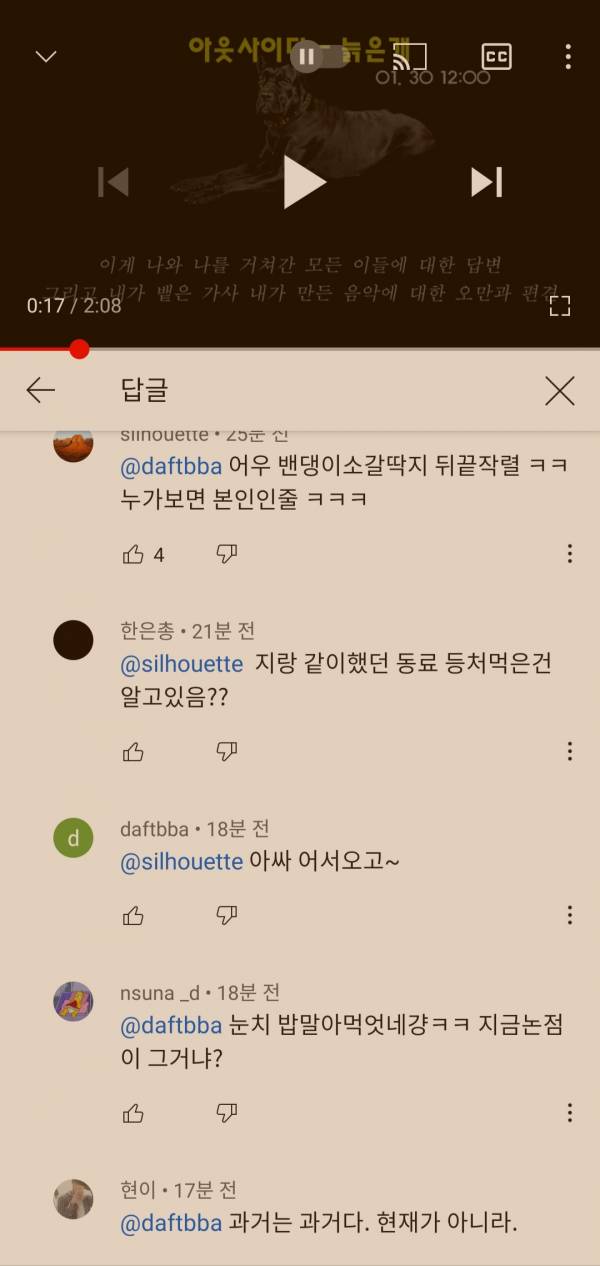Dislike the reply by 한은총

click(x=227, y=751)
